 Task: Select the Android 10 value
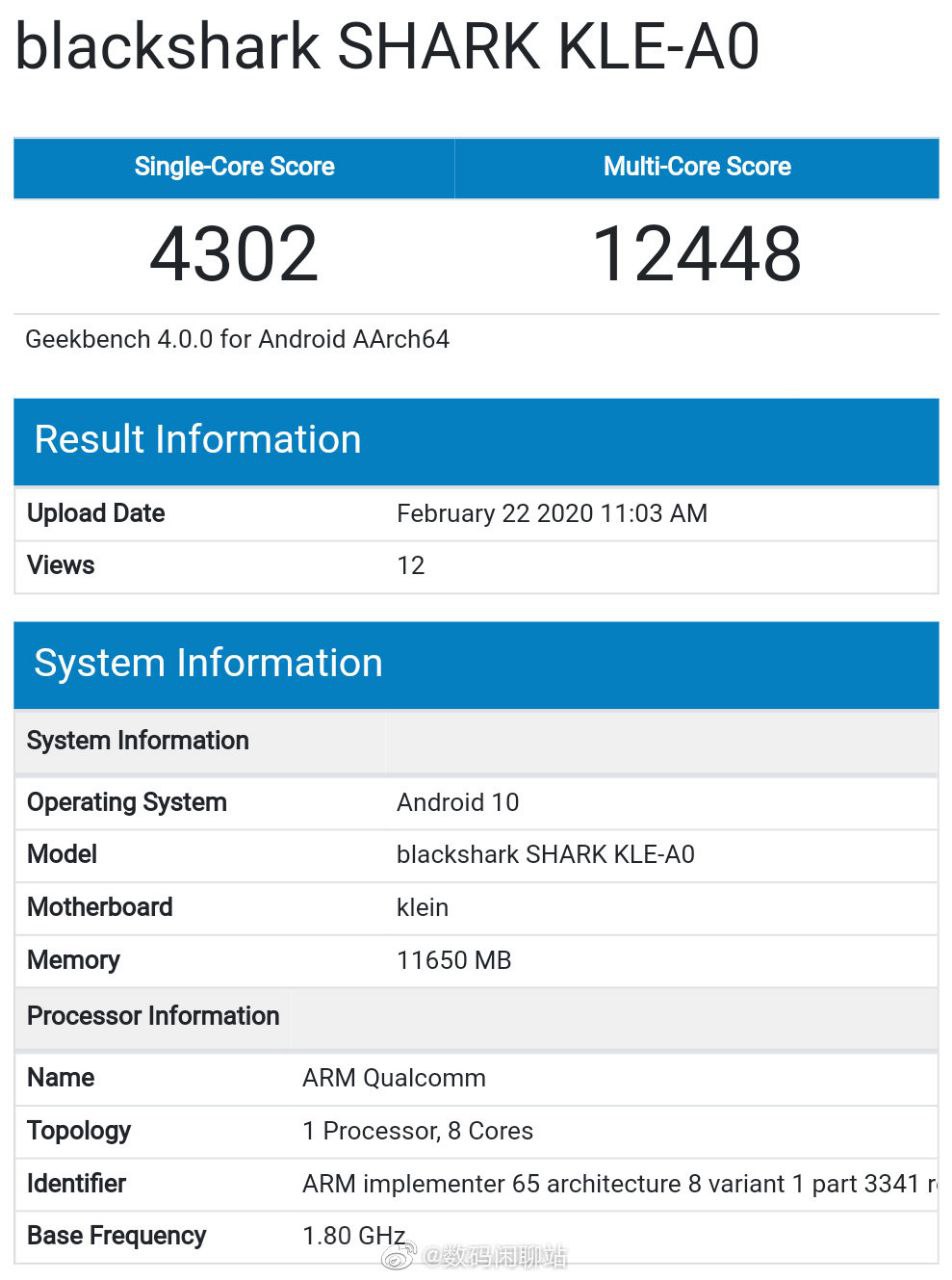(x=458, y=803)
